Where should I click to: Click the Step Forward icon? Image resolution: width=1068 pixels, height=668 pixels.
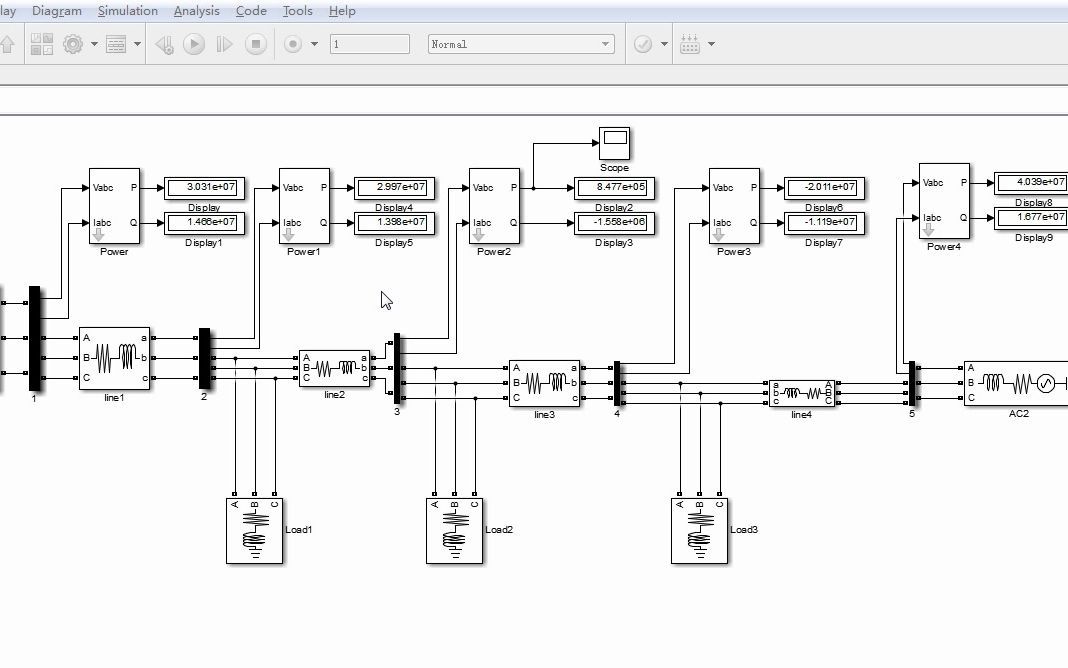click(x=224, y=44)
